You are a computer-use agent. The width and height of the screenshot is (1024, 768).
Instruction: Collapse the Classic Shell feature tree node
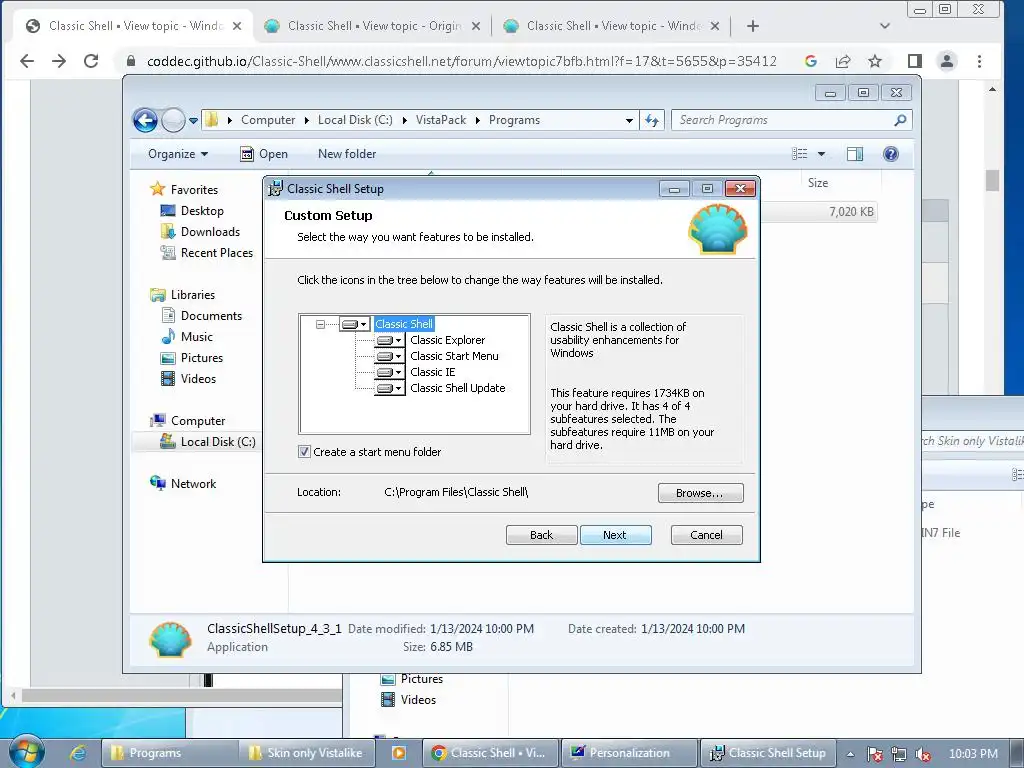click(x=320, y=324)
